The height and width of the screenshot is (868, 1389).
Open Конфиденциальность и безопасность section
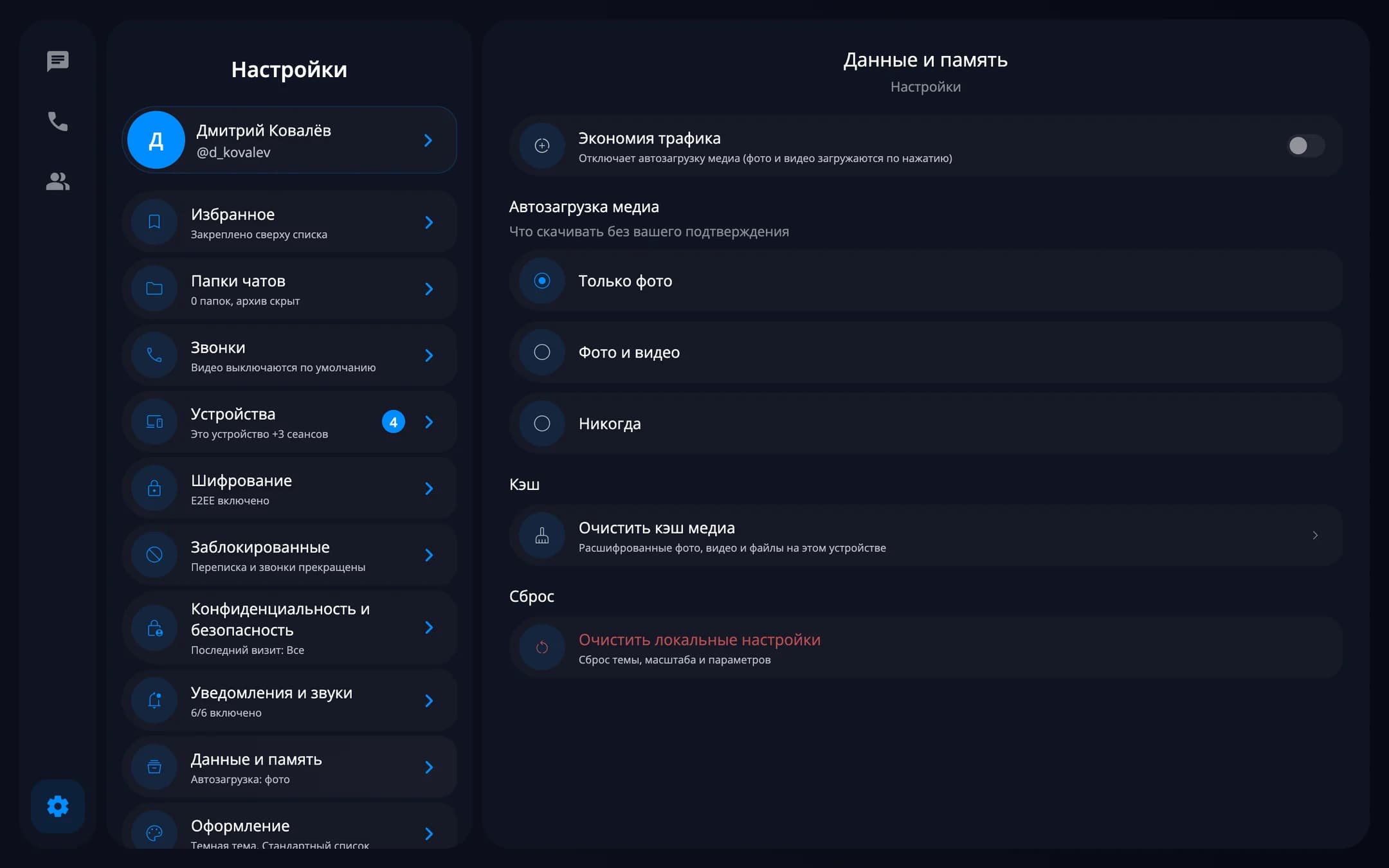pos(289,628)
